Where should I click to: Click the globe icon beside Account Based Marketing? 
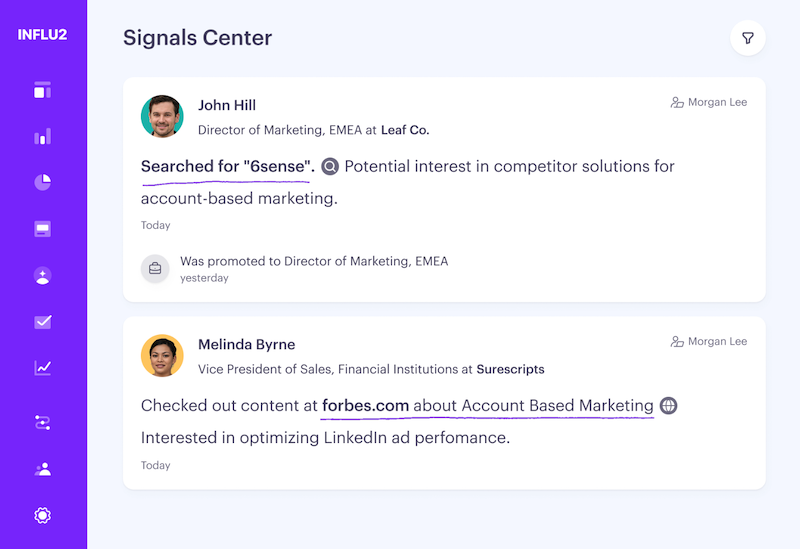[x=668, y=406]
